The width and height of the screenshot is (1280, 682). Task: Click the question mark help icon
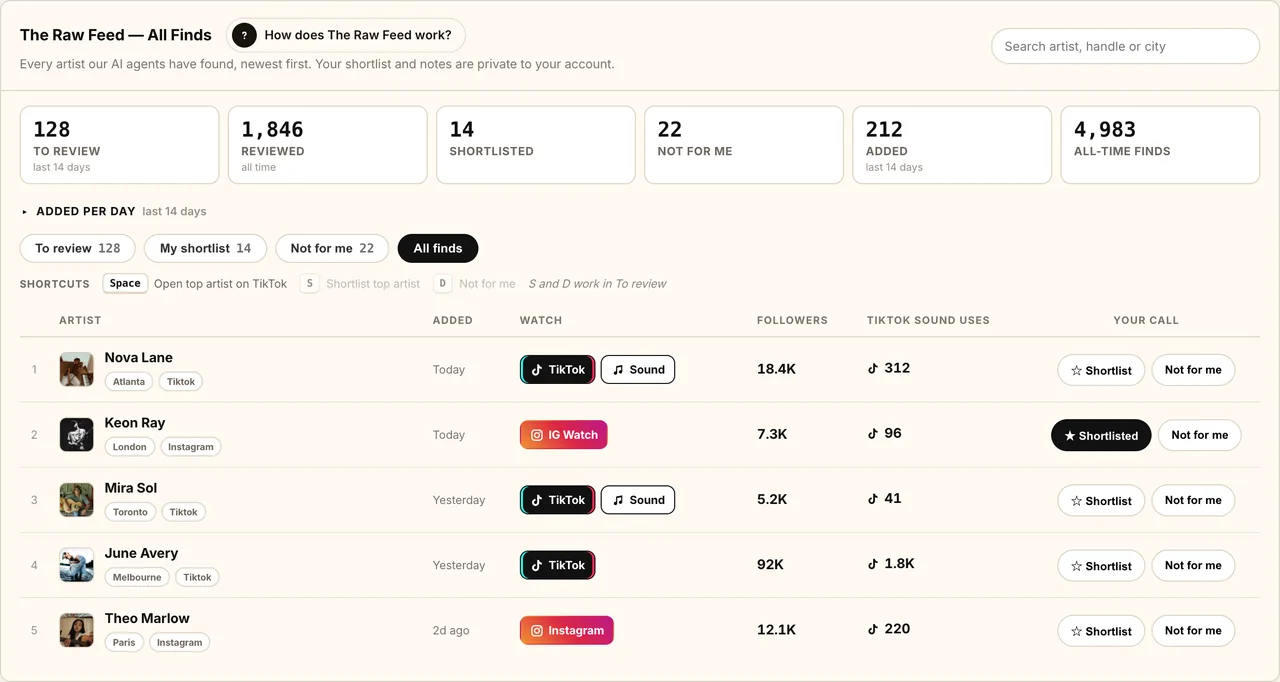click(244, 35)
